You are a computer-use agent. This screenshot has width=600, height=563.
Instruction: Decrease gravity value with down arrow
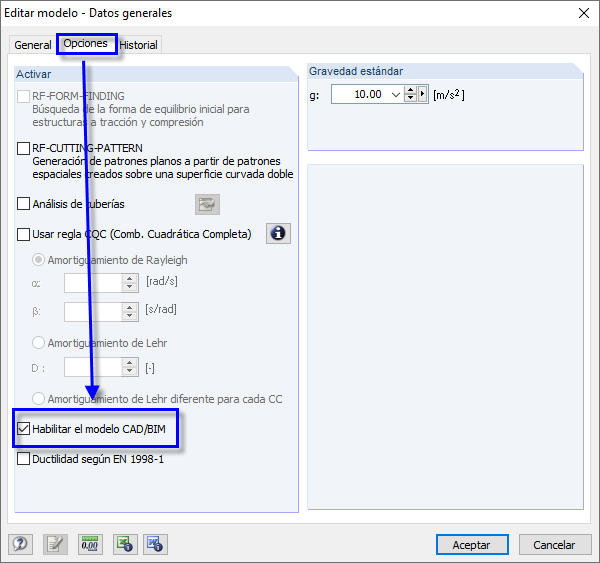click(x=411, y=98)
